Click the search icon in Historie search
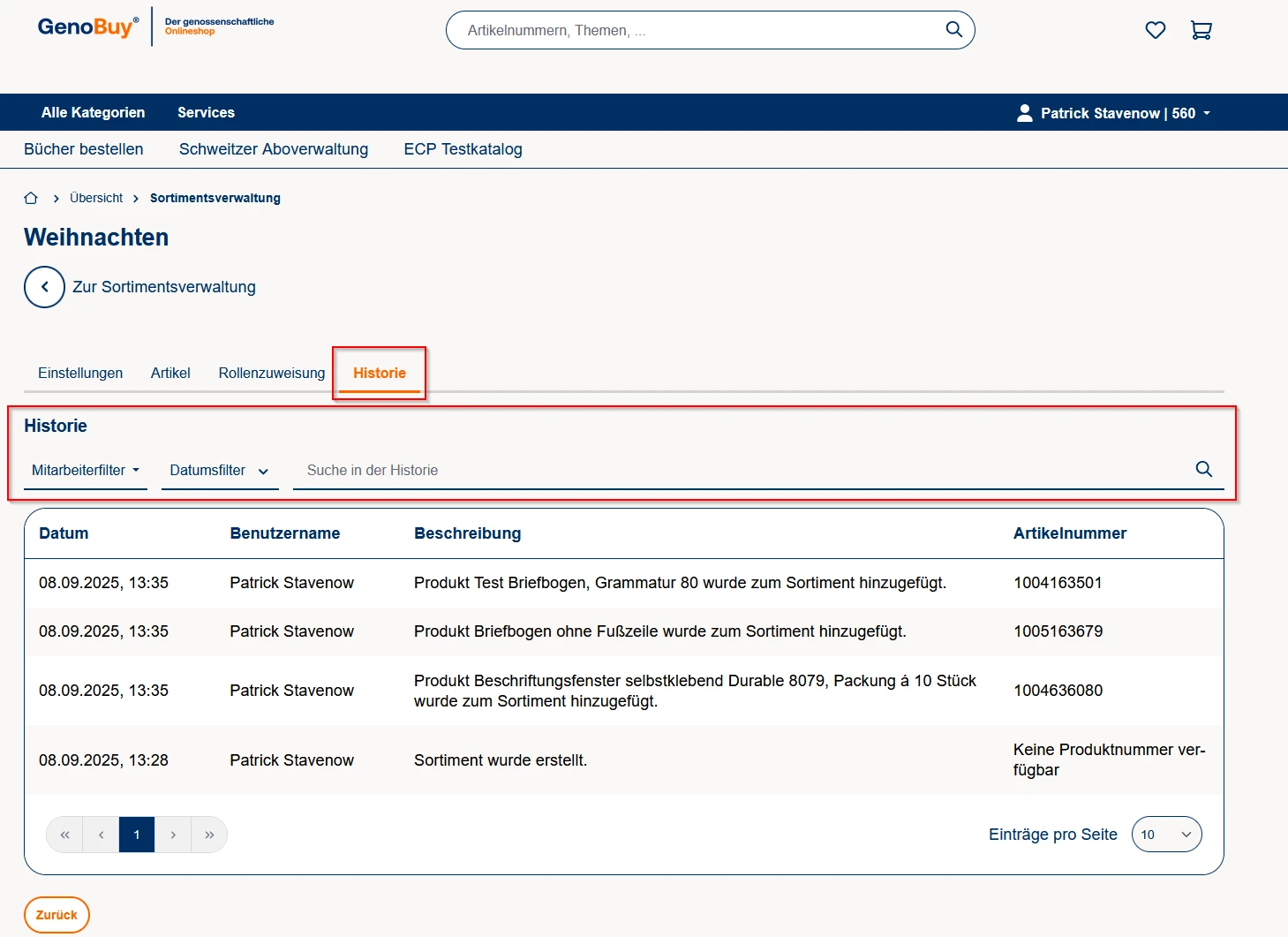Screen dimensions: 1288x937 tap(1203, 469)
